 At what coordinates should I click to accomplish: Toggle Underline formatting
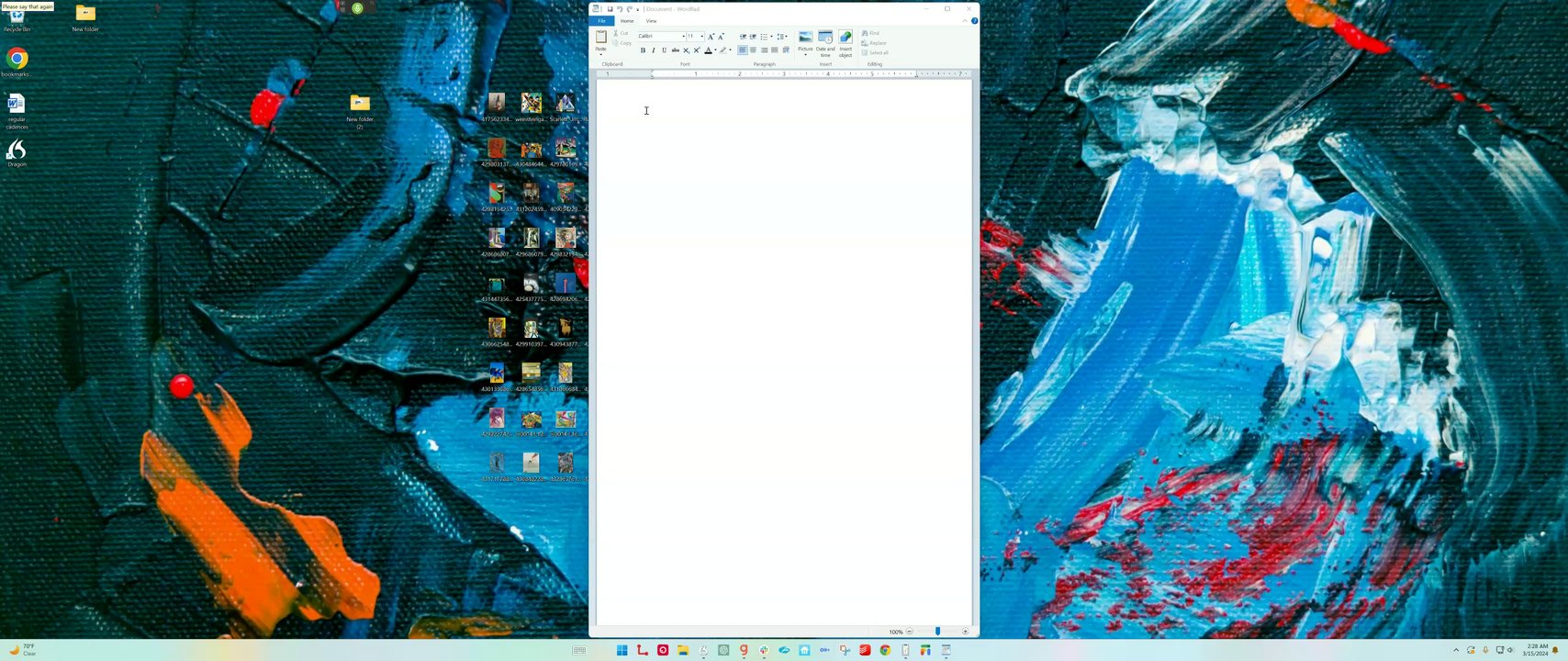tap(664, 50)
